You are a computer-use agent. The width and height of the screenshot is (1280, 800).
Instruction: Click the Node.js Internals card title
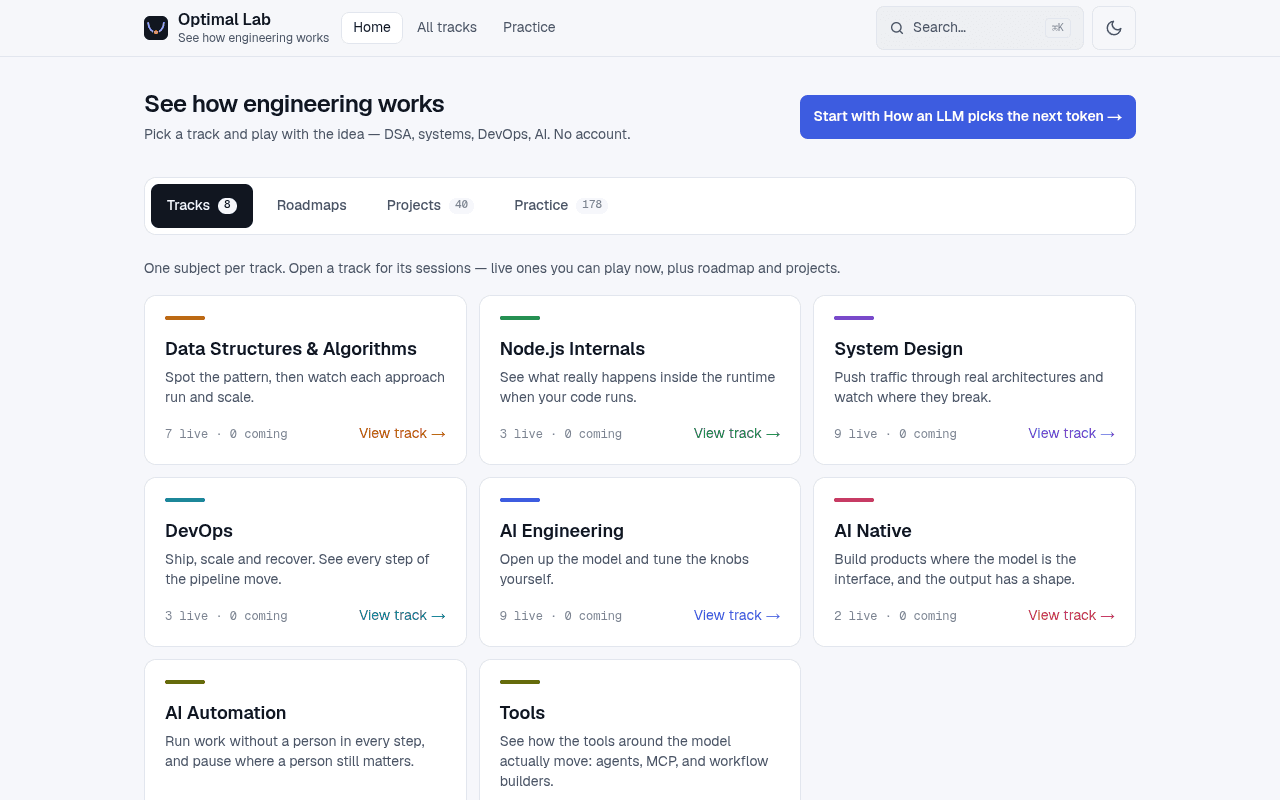[x=572, y=349]
